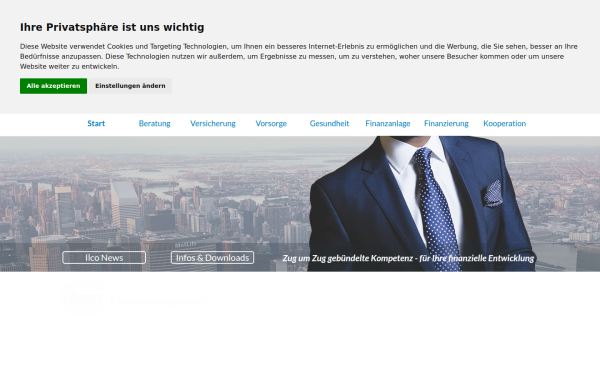Open the Finanzierung menu item
This screenshot has height=375, width=600.
coord(446,123)
